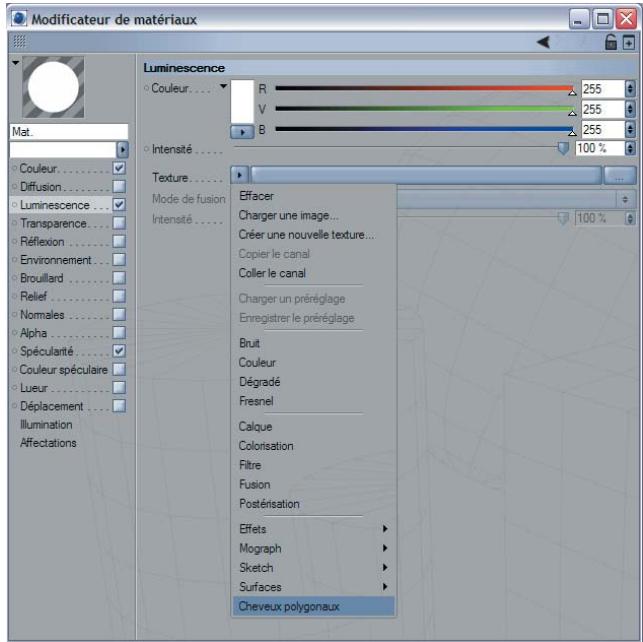The image size is (643, 642).
Task: Choose 'Charger une image...' from the menu
Action: 288,215
